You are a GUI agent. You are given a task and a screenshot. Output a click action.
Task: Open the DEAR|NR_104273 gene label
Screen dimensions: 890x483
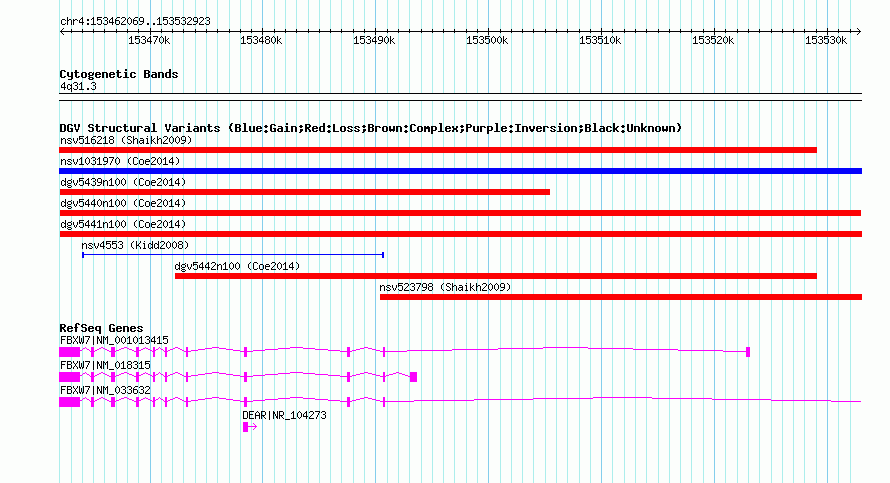point(284,415)
